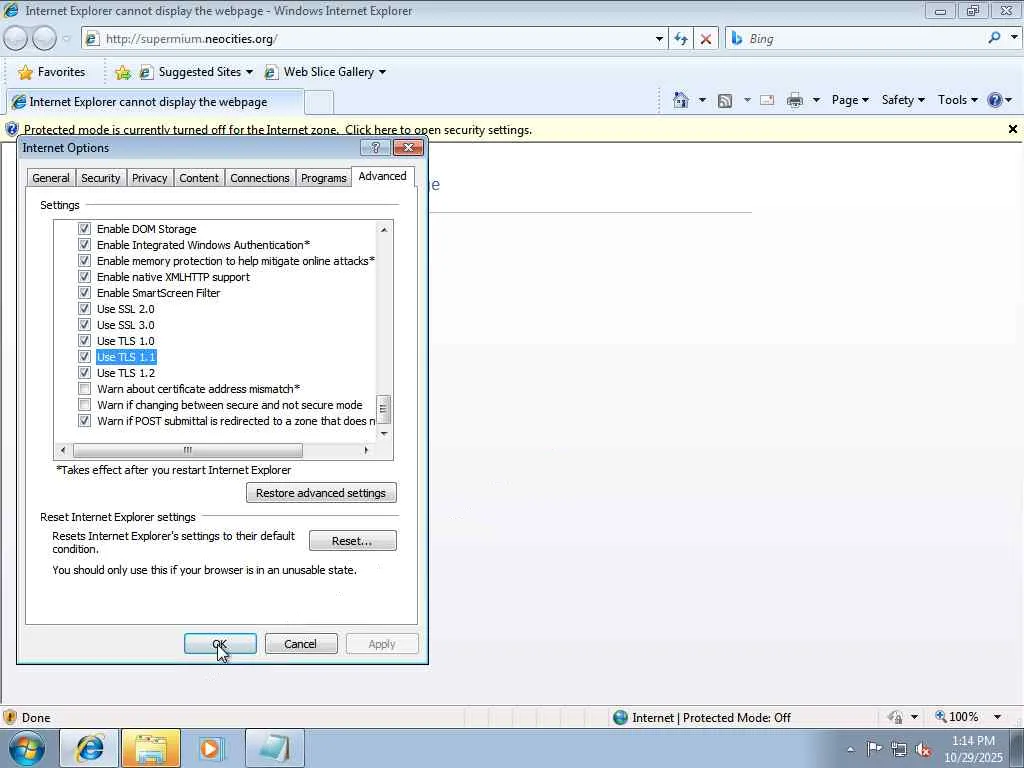1024x768 pixels.
Task: Open the Windows Start orb
Action: 27,748
